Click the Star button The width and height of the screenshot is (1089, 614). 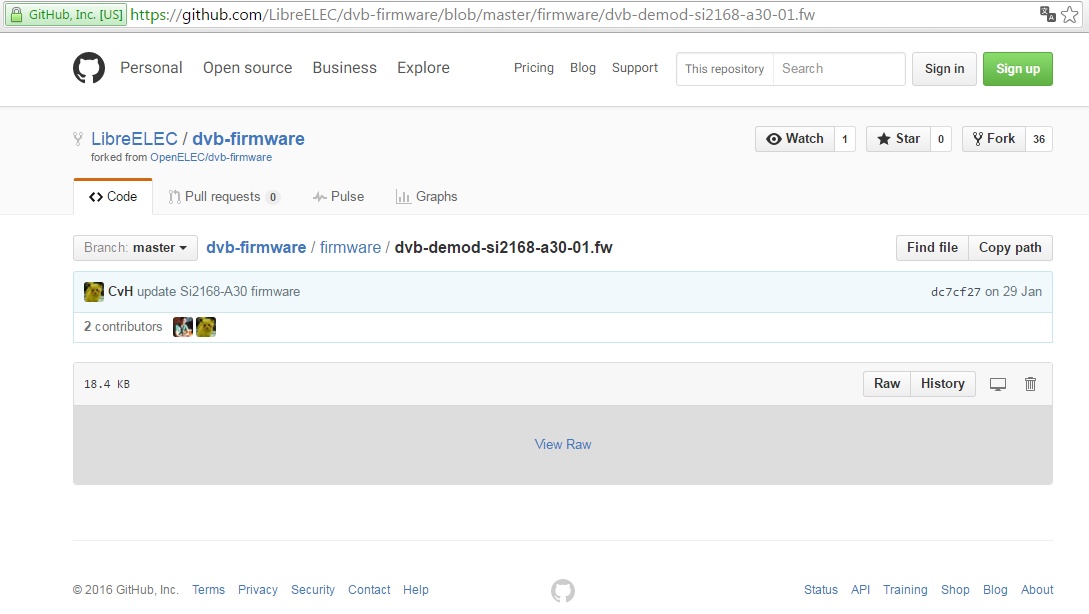898,139
